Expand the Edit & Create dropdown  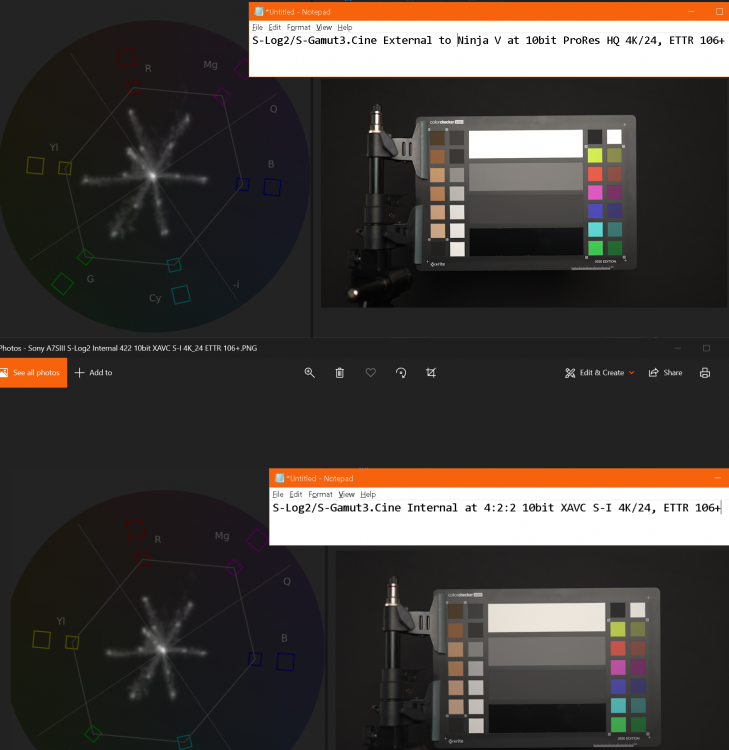click(x=602, y=372)
